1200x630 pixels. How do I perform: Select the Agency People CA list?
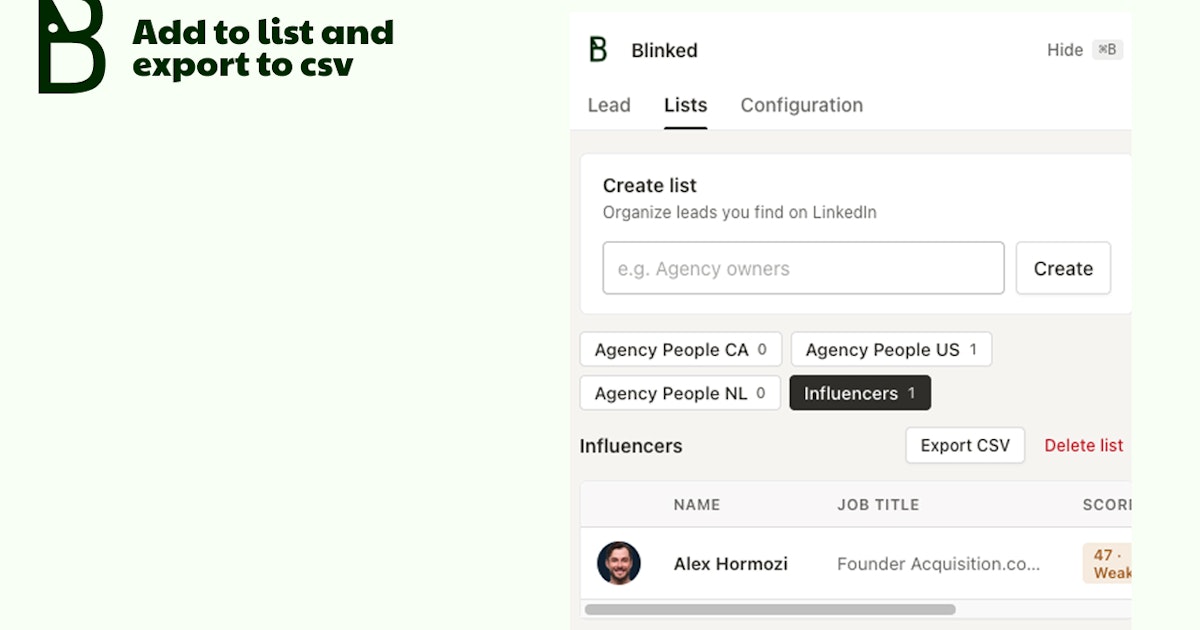point(681,350)
